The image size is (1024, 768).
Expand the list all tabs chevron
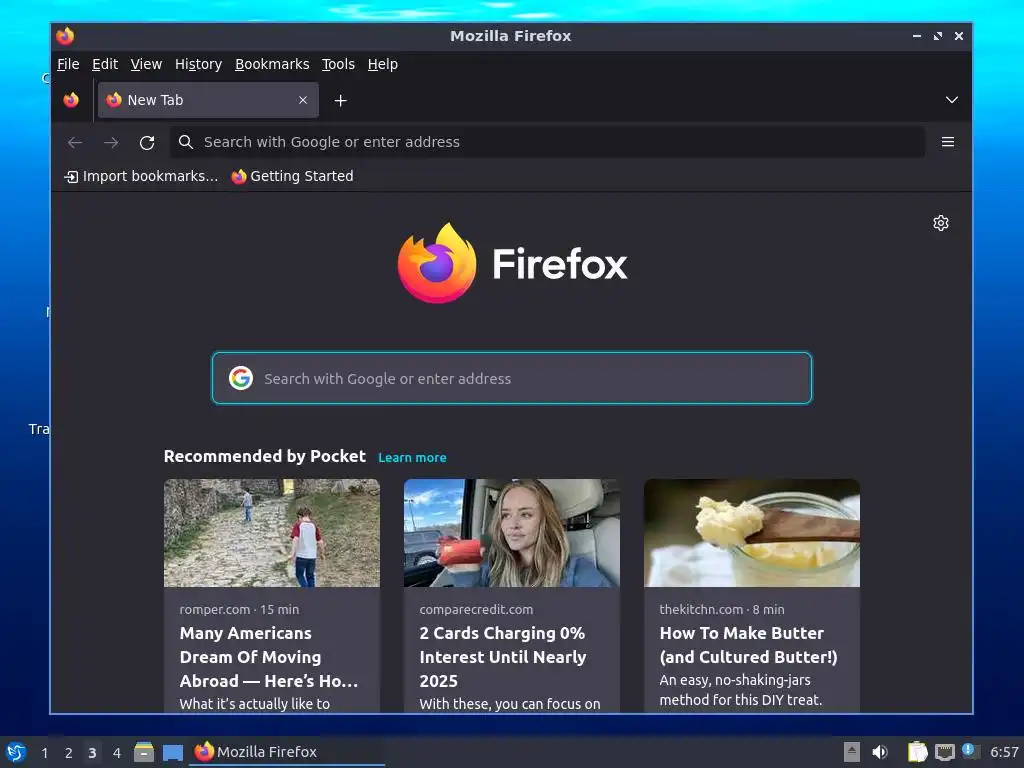point(952,100)
